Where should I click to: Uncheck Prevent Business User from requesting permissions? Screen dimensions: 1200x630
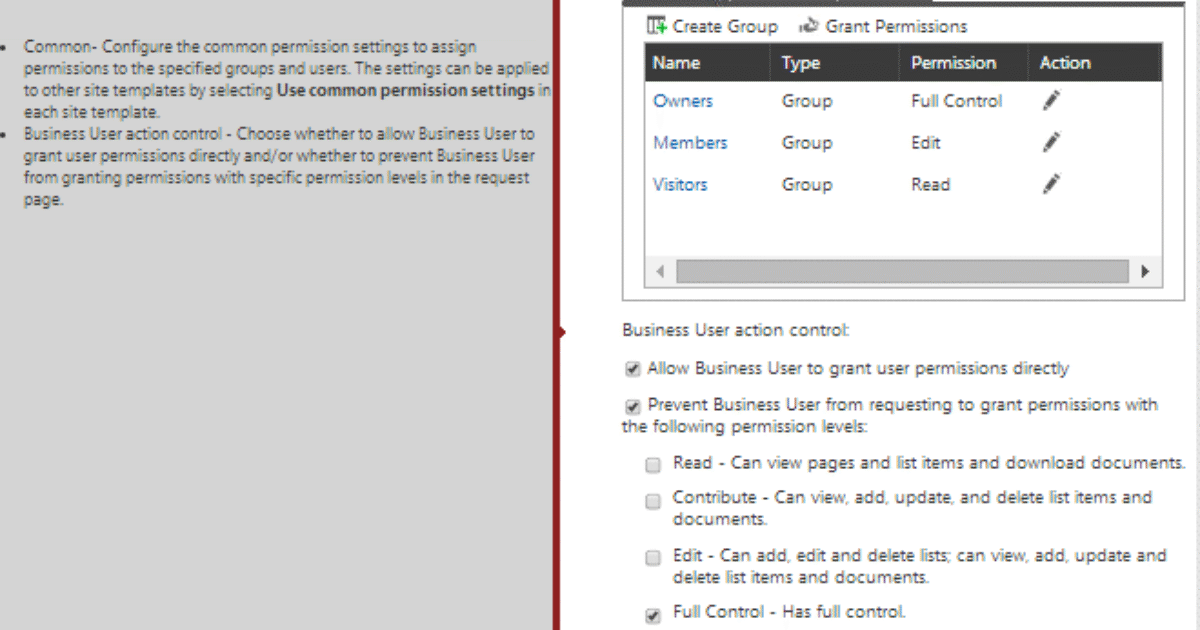pyautogui.click(x=632, y=405)
